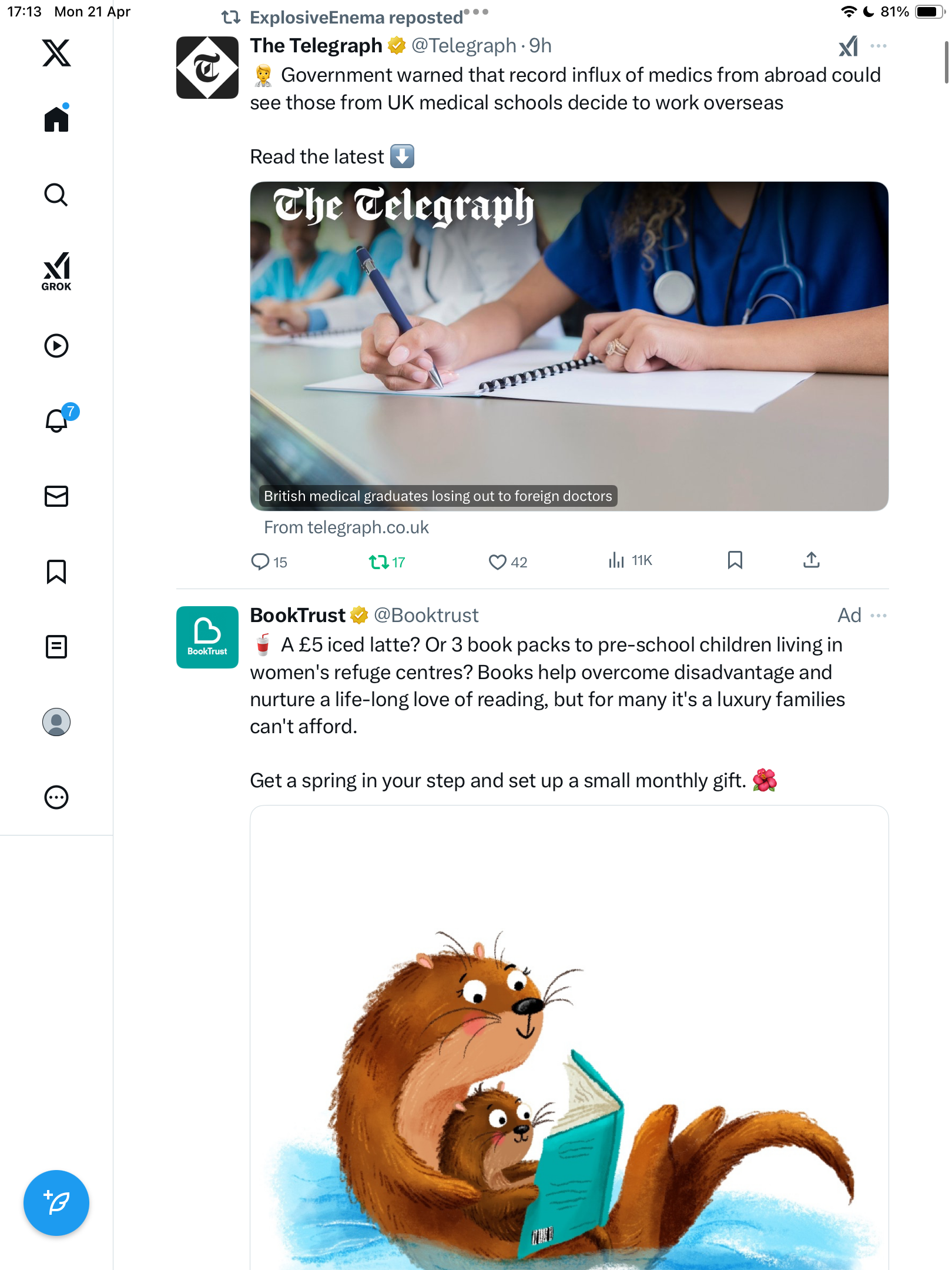Expand the More circle menu in sidebar
Screen dimensions: 952x1270
click(56, 797)
